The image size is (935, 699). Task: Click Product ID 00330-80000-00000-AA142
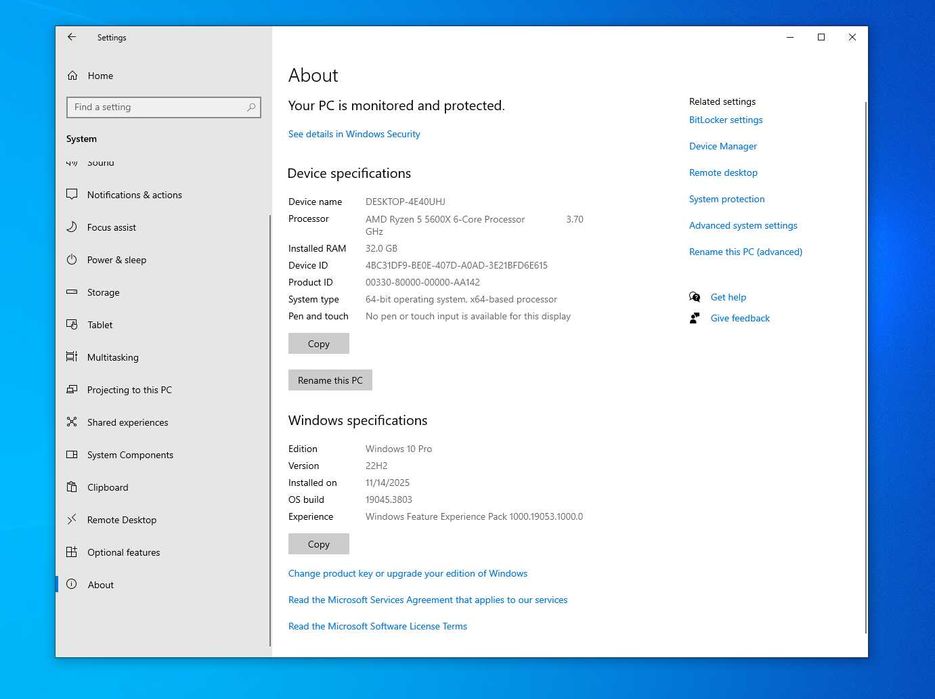(x=422, y=282)
